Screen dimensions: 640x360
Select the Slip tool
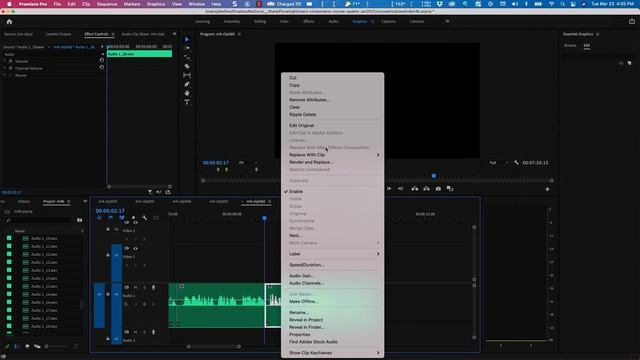pos(187,75)
